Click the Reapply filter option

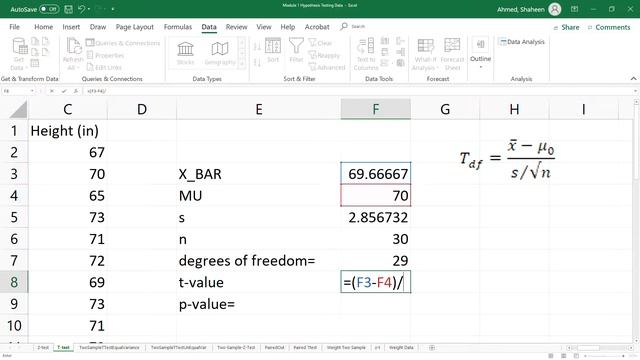coord(324,55)
